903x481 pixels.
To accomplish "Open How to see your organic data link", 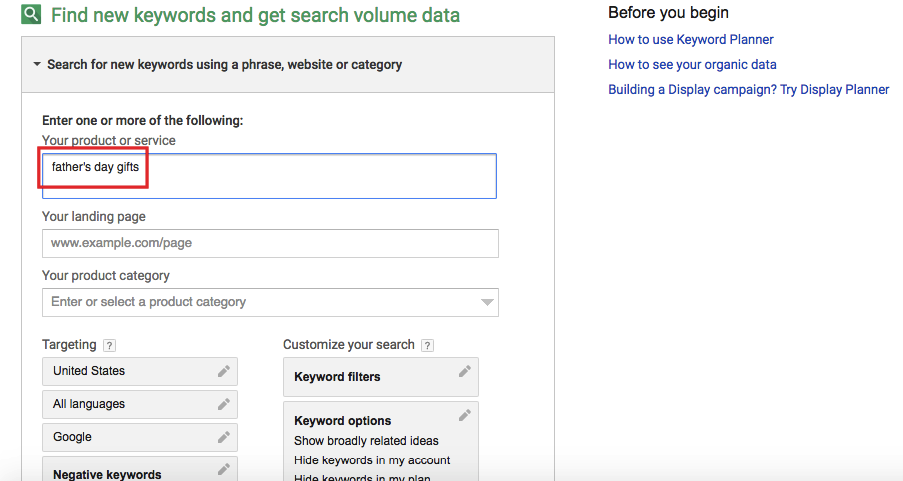I will [692, 65].
